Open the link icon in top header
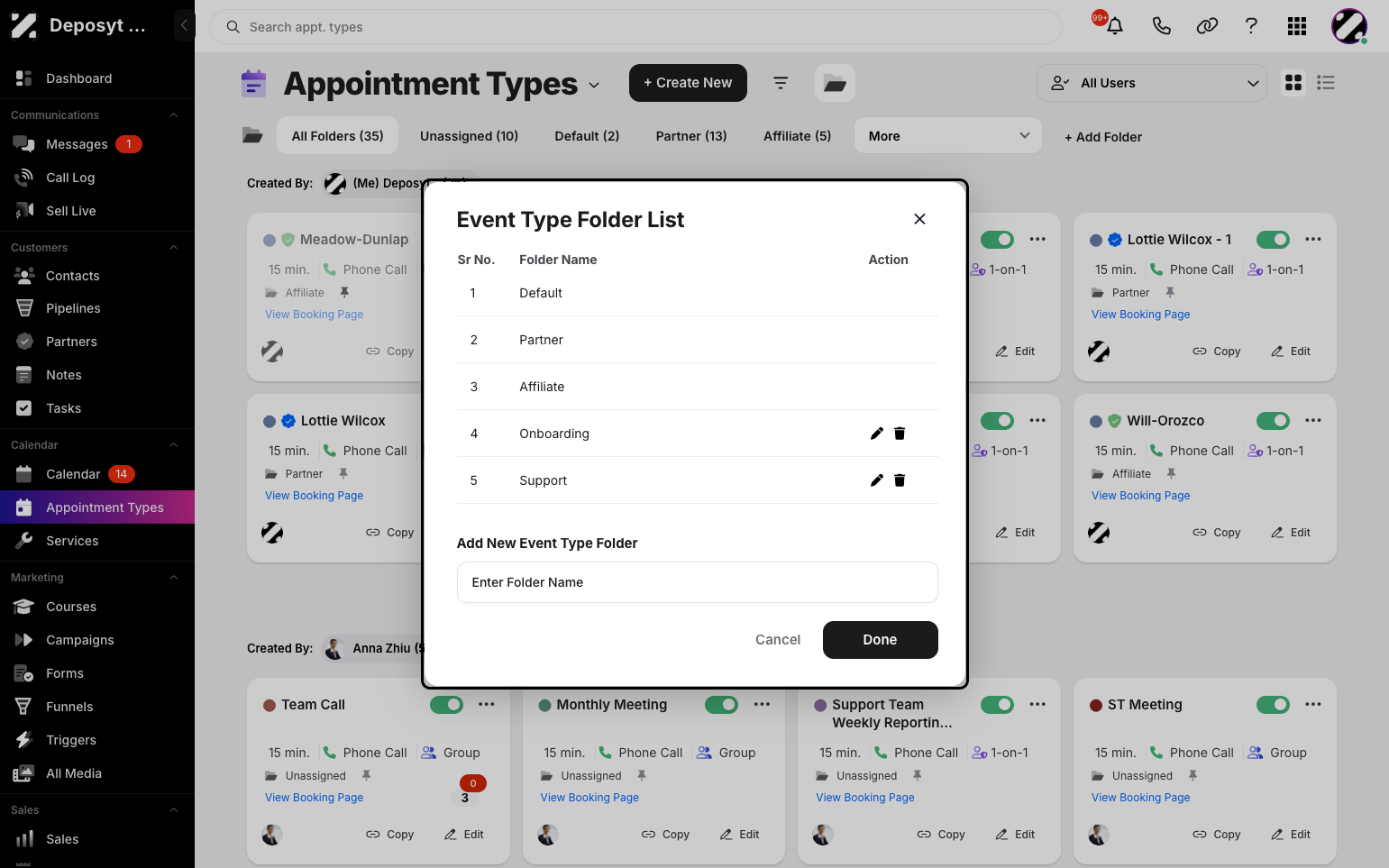This screenshot has width=1389, height=868. coord(1207,26)
